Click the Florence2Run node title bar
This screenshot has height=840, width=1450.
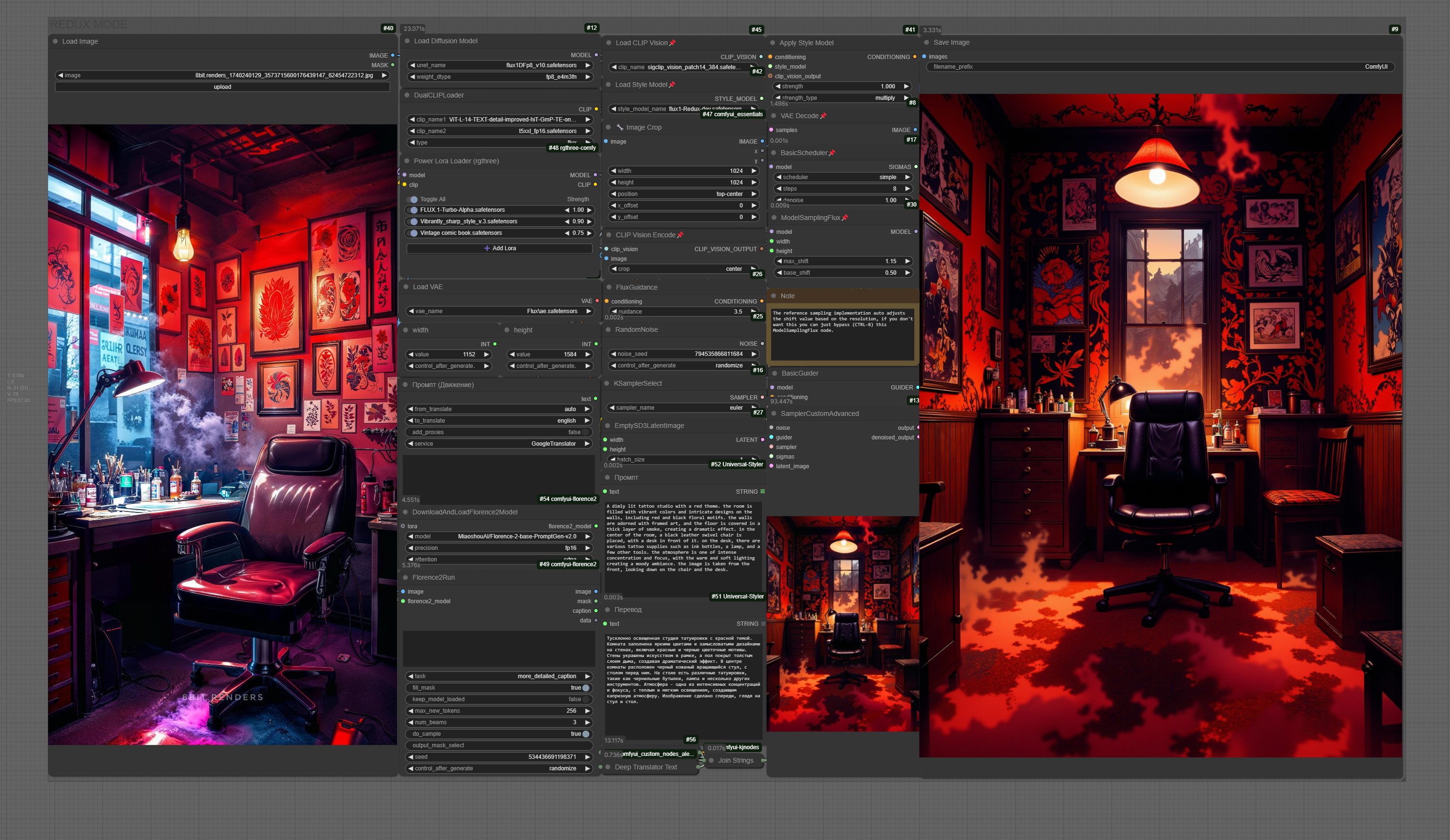[433, 578]
